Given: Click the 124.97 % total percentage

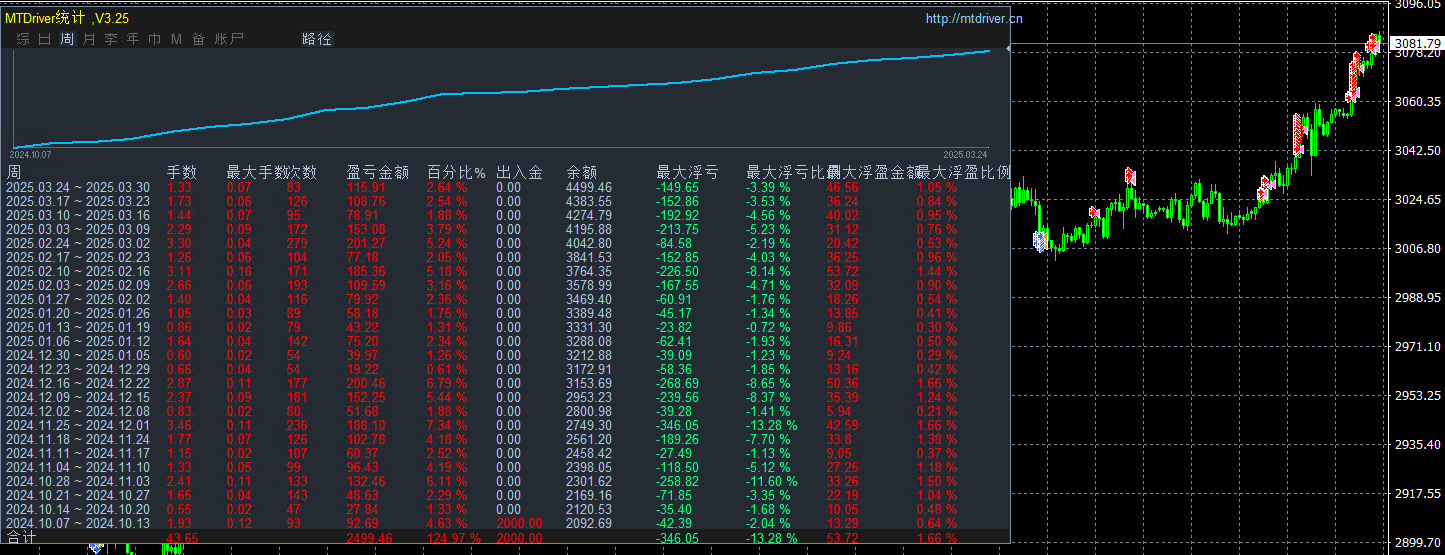Looking at the screenshot, I should (454, 538).
